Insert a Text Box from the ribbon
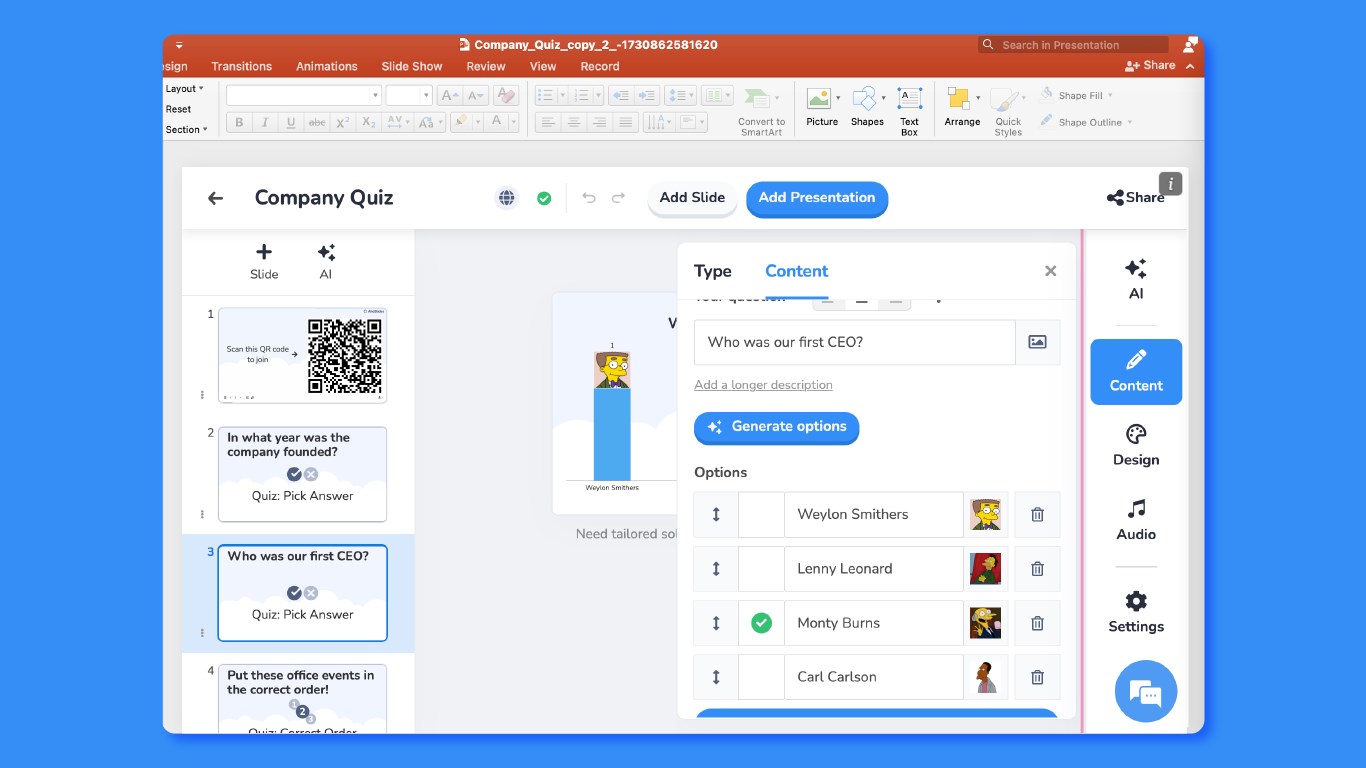This screenshot has width=1366, height=768. [909, 111]
